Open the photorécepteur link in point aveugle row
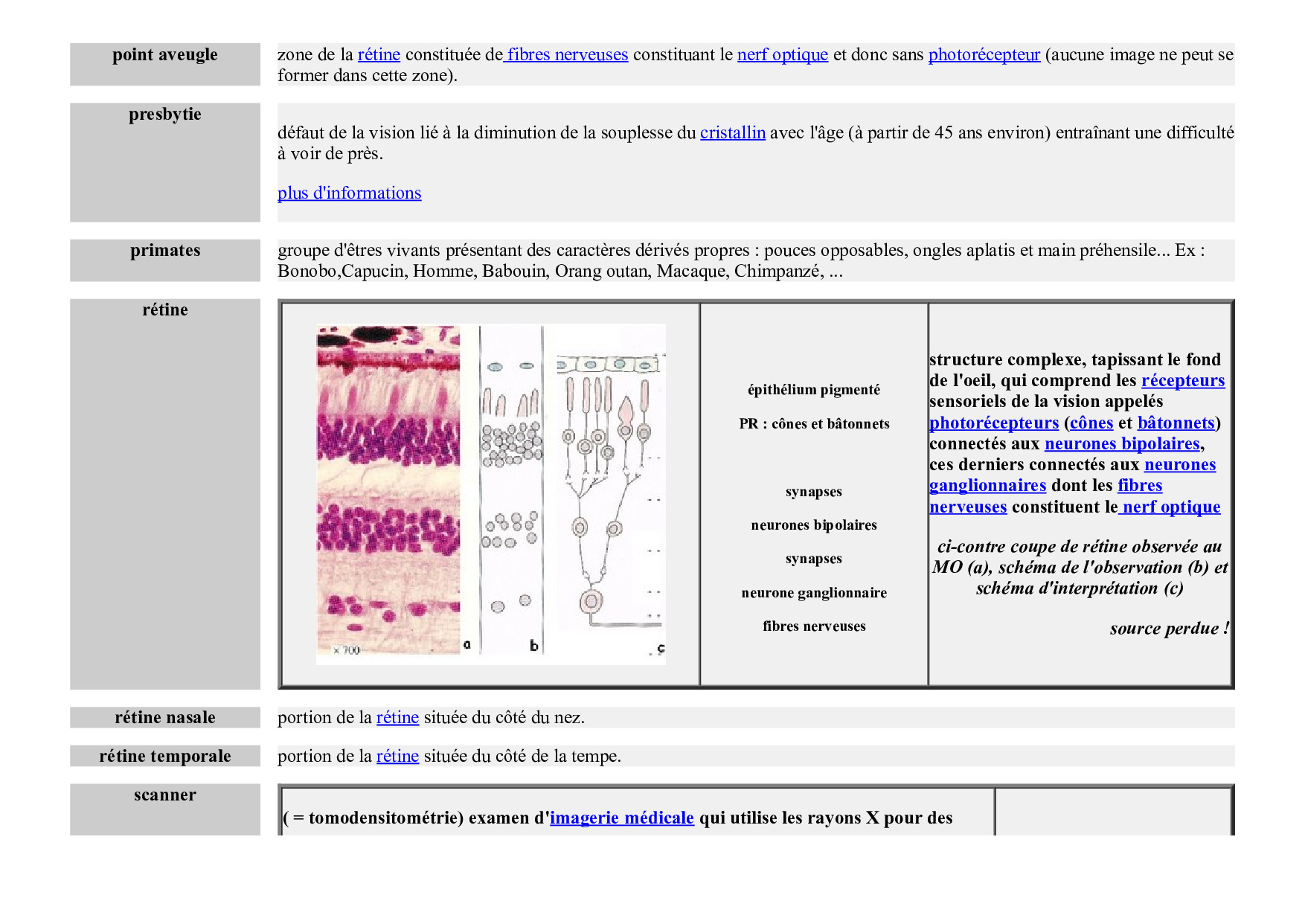This screenshot has height=924, width=1305. (x=984, y=55)
